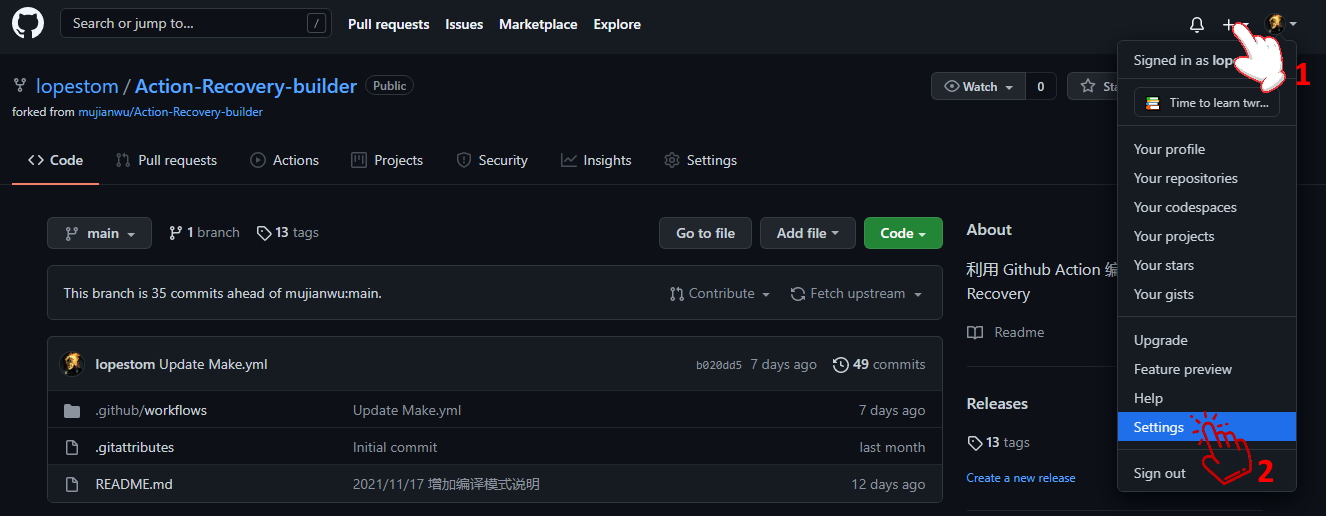The width and height of the screenshot is (1326, 516).
Task: Open the notifications bell
Action: tap(1197, 25)
